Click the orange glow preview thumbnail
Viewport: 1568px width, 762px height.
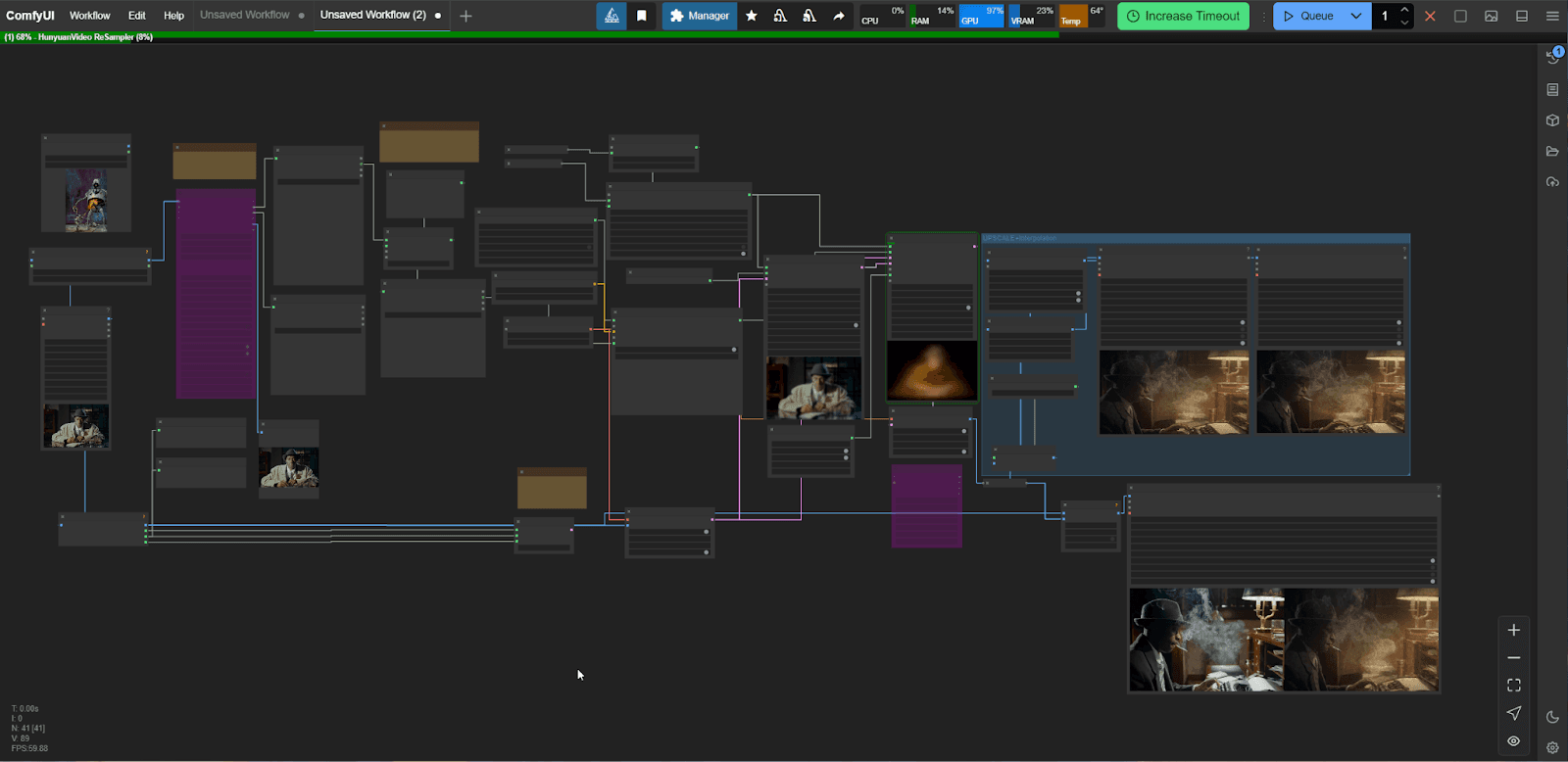click(932, 370)
